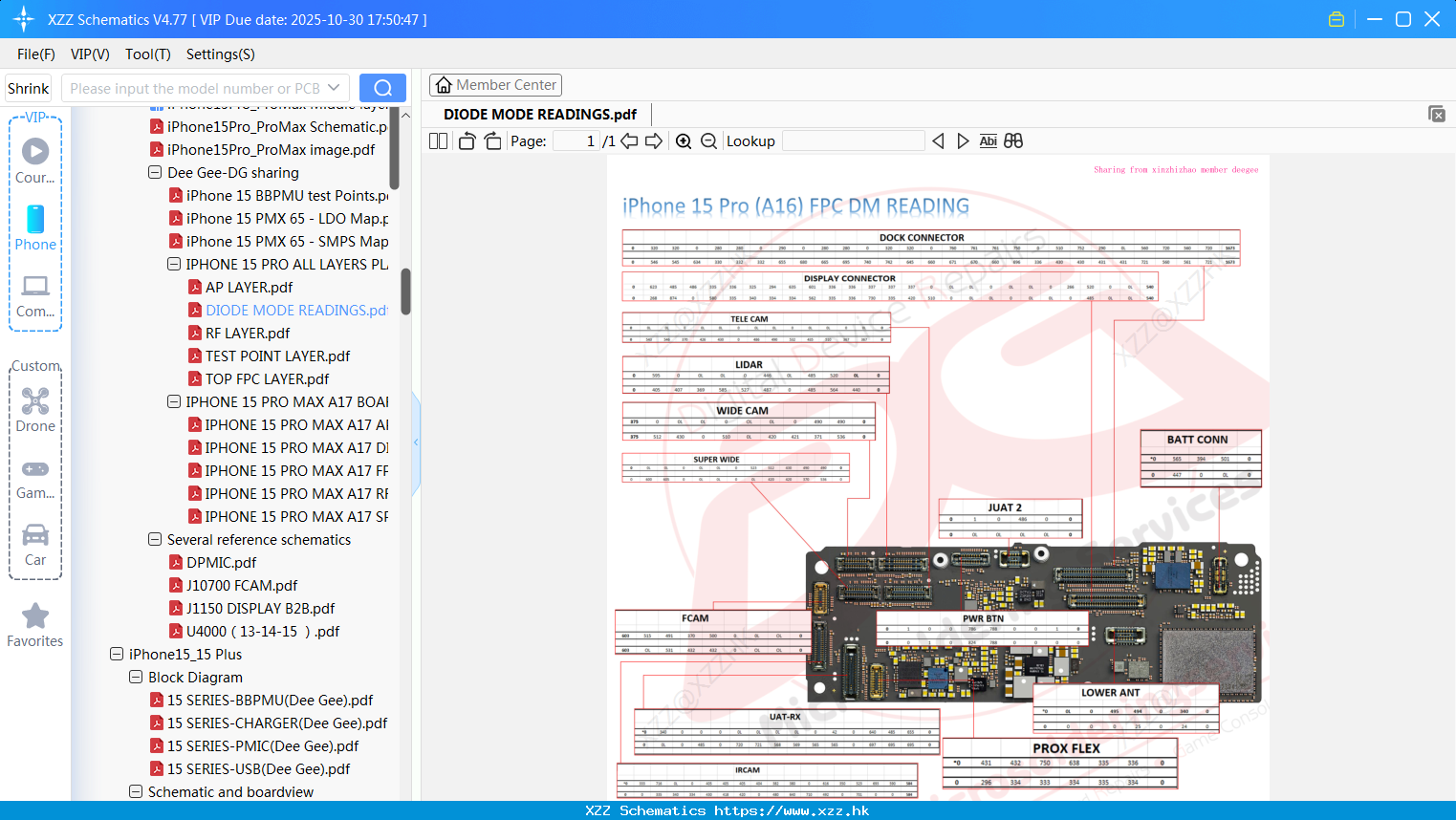Open the www.xzz.hk link in status bar

click(792, 810)
